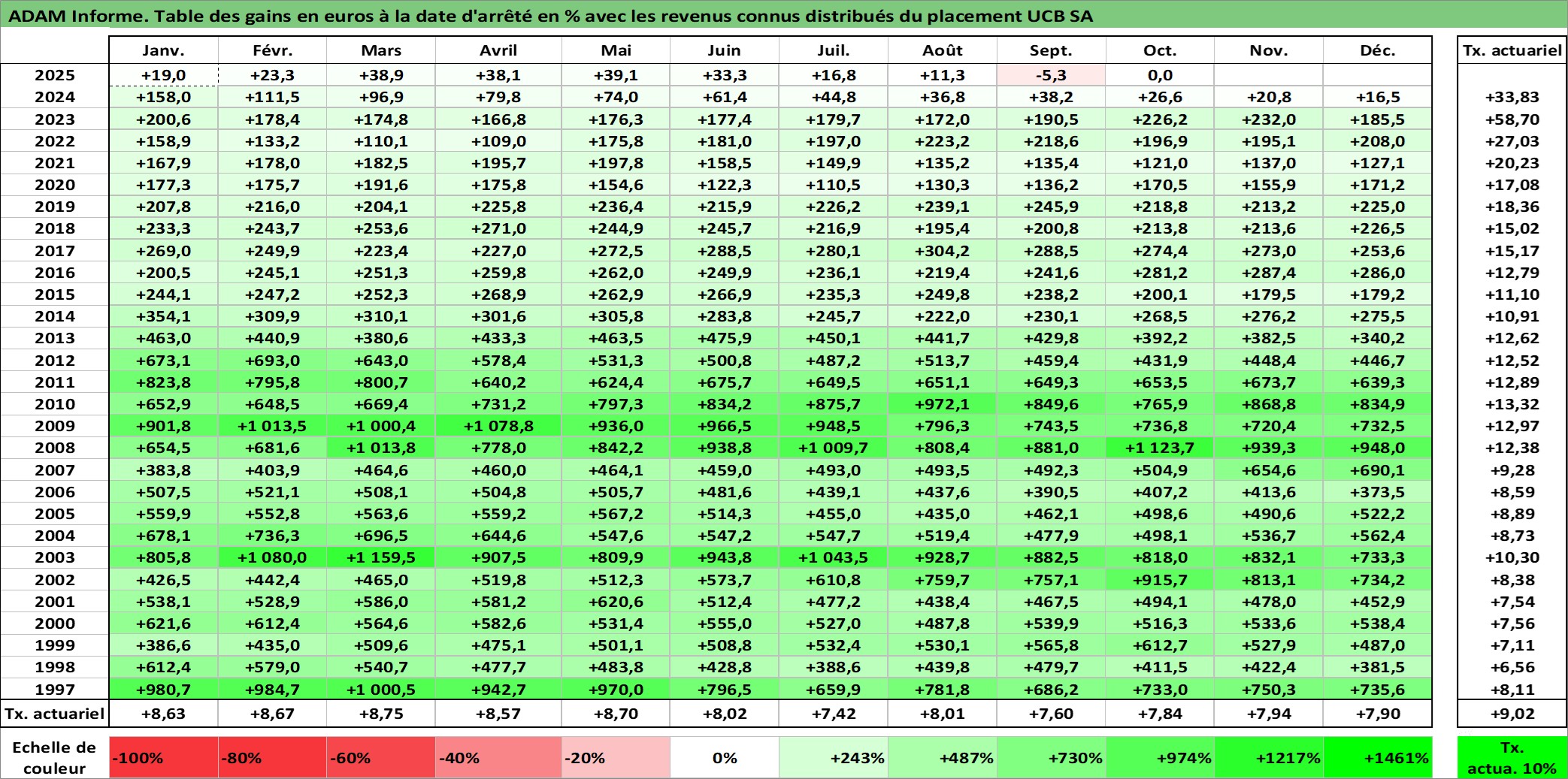Click the "+58,70" actuarial rate for 2023

tap(1512, 119)
